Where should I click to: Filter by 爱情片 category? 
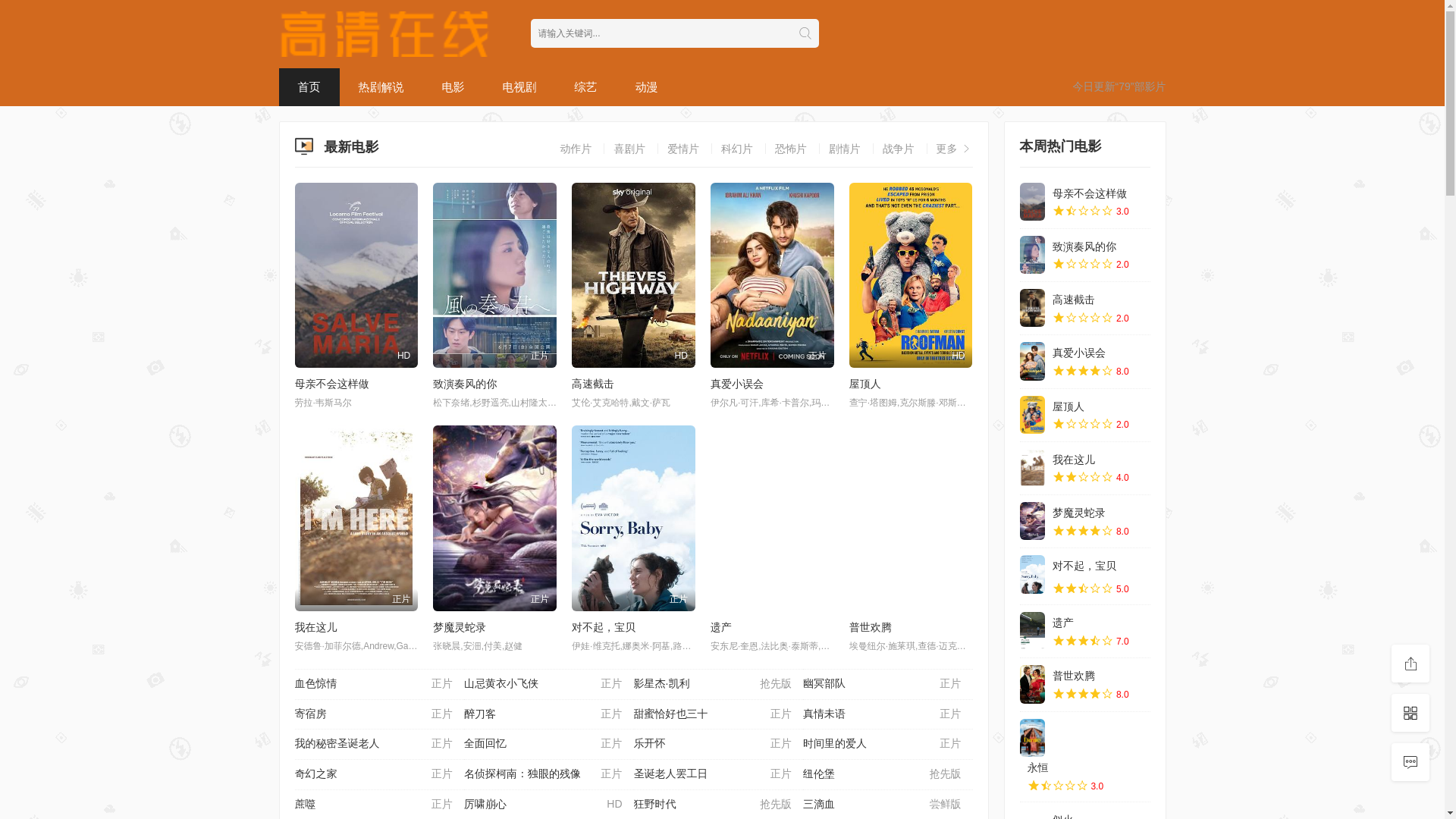point(683,149)
